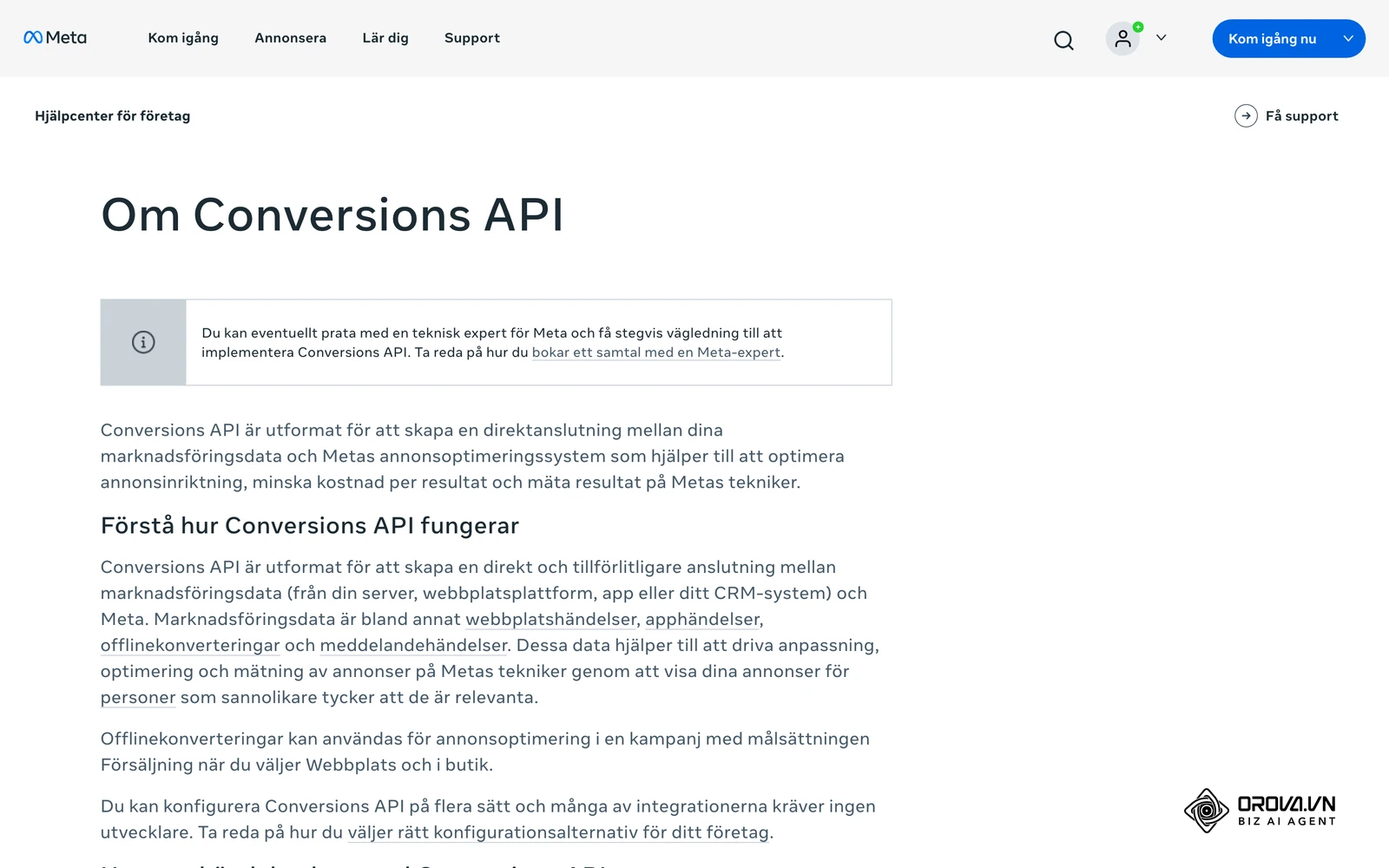Image resolution: width=1389 pixels, height=868 pixels.
Task: Open the Kom igång menu
Action: [x=183, y=38]
